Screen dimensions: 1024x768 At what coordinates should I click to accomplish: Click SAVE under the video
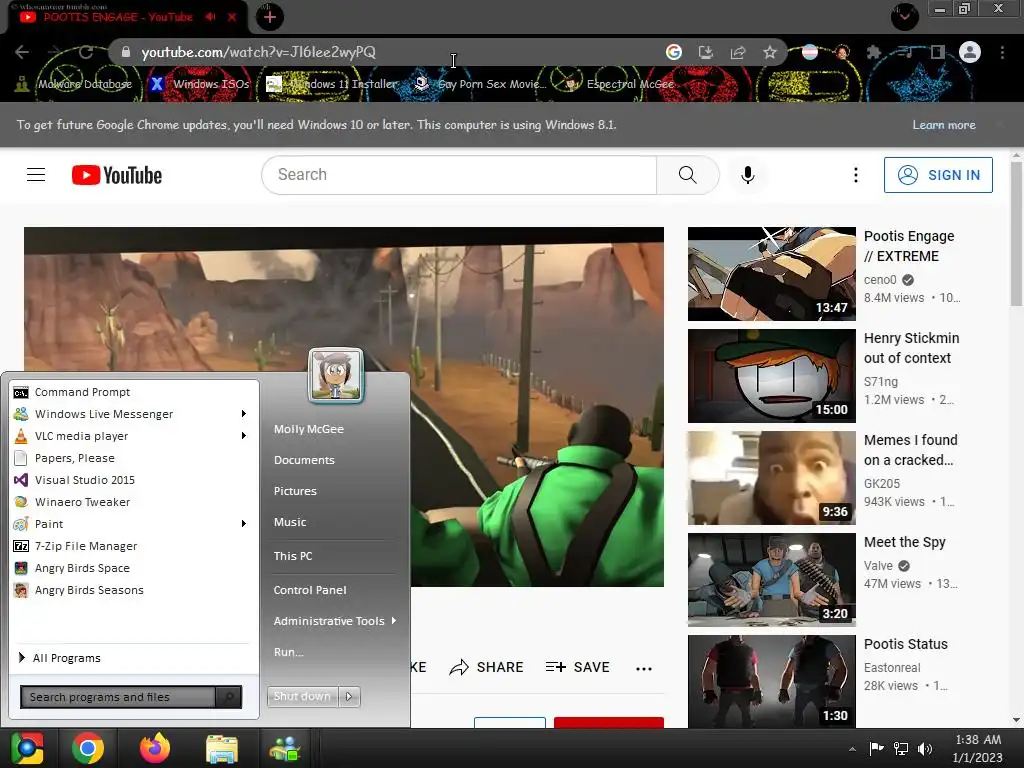(x=578, y=667)
